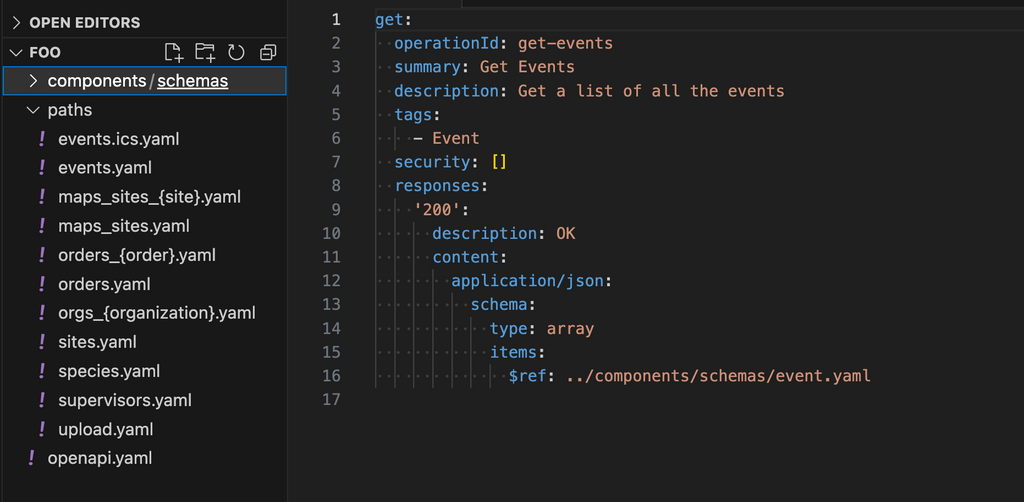Open upload.yaml file
Screen dimensions: 1024x502
[x=105, y=429]
